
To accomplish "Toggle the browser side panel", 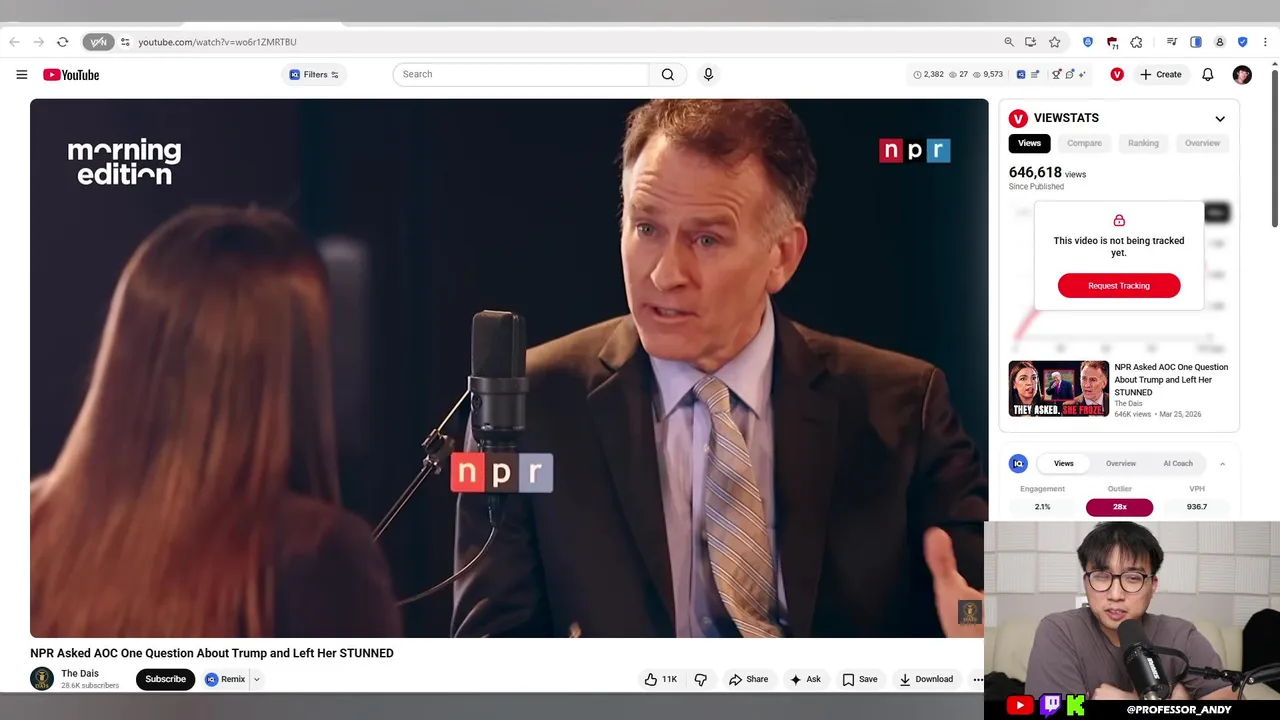I will pos(1196,42).
